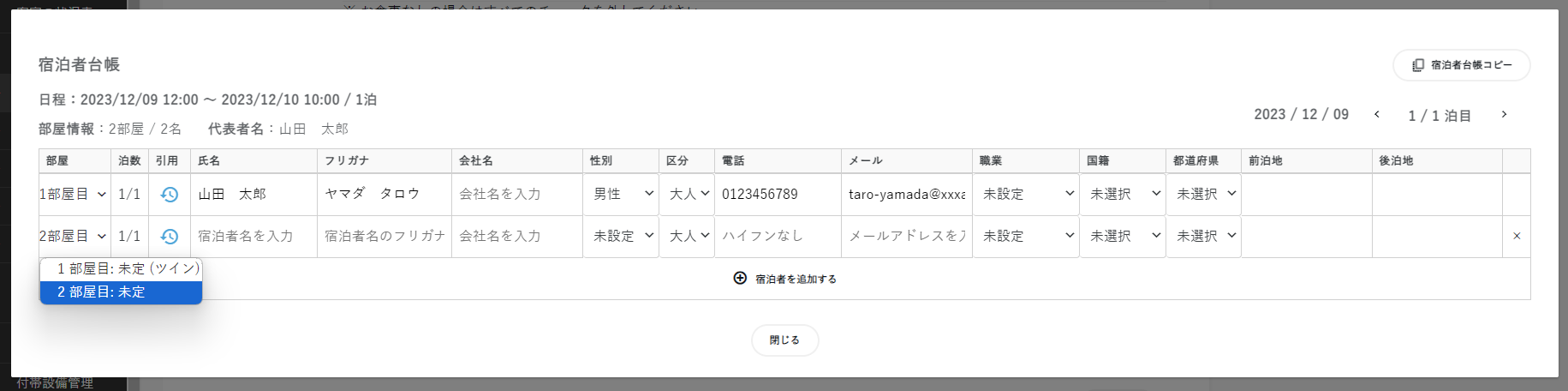Expand the 都道府県 dropdown in the second row
Screen dimensions: 1568x391
[1205, 236]
